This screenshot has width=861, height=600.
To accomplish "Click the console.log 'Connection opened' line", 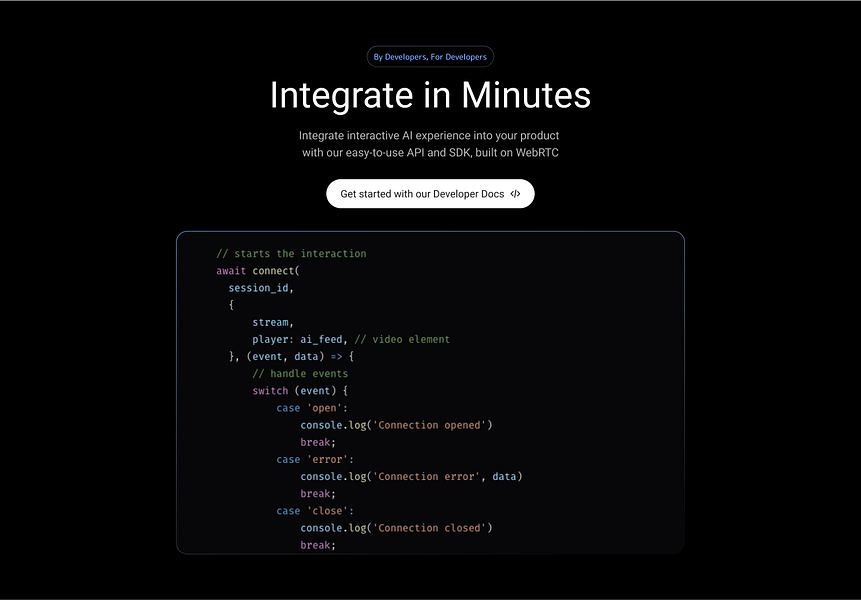I will [396, 425].
